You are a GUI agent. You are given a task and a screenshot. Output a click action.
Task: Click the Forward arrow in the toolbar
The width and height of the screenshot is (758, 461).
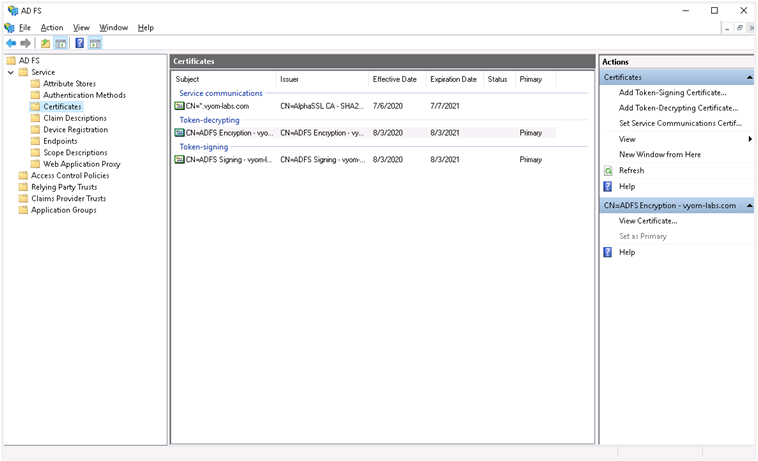point(26,43)
